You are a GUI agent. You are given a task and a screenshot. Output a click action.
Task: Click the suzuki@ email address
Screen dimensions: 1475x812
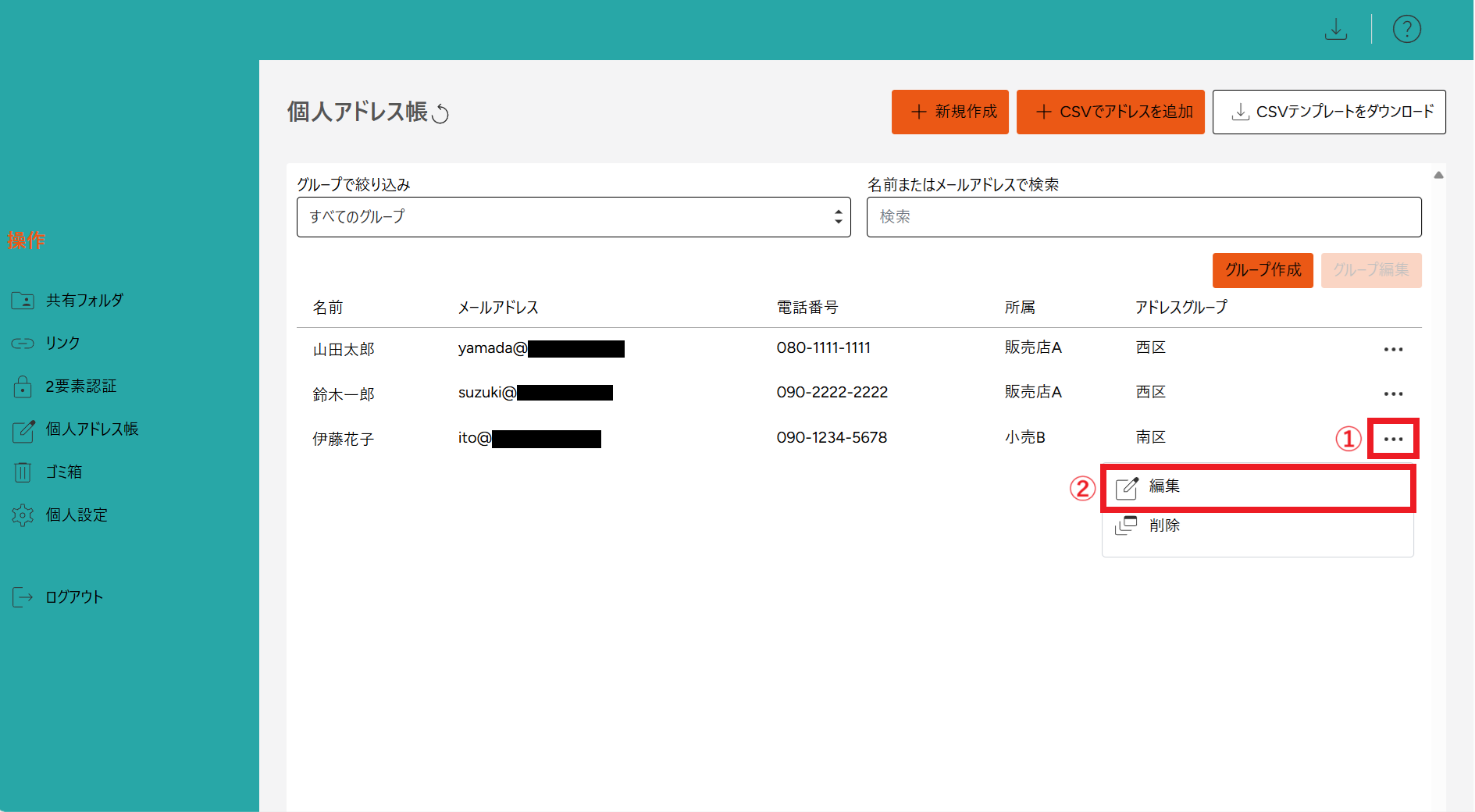coord(536,393)
